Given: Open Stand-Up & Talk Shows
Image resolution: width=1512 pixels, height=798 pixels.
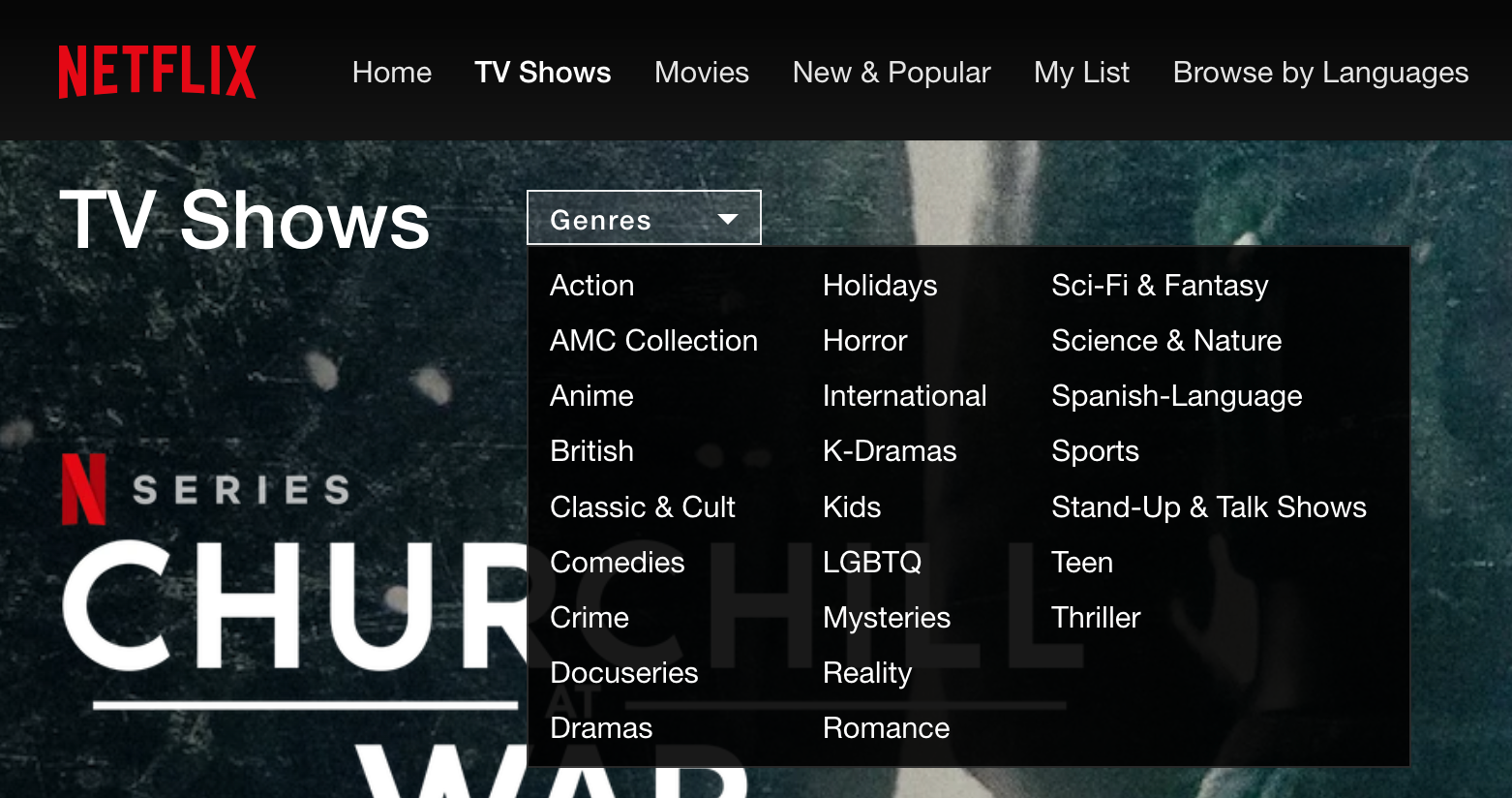Looking at the screenshot, I should [1208, 506].
